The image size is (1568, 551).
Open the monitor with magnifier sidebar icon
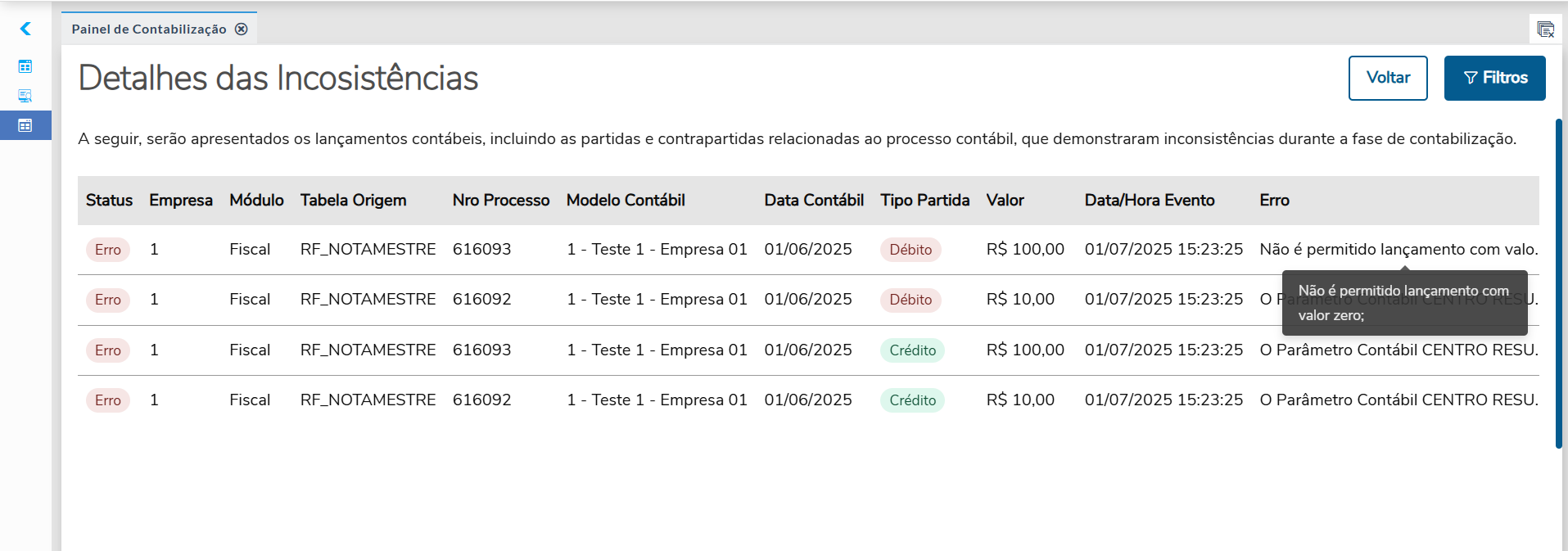click(x=25, y=96)
